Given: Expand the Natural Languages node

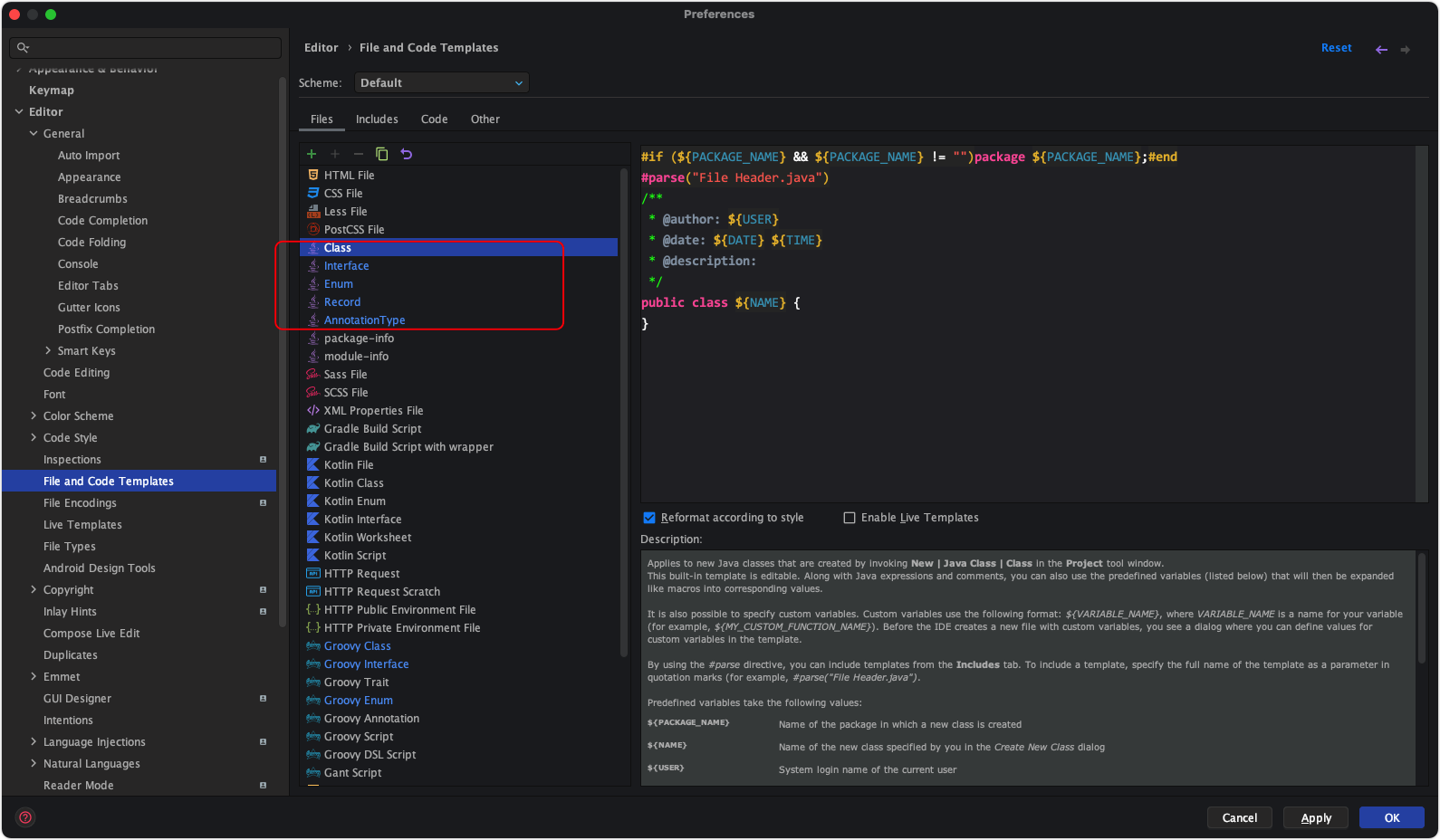Looking at the screenshot, I should (x=34, y=764).
